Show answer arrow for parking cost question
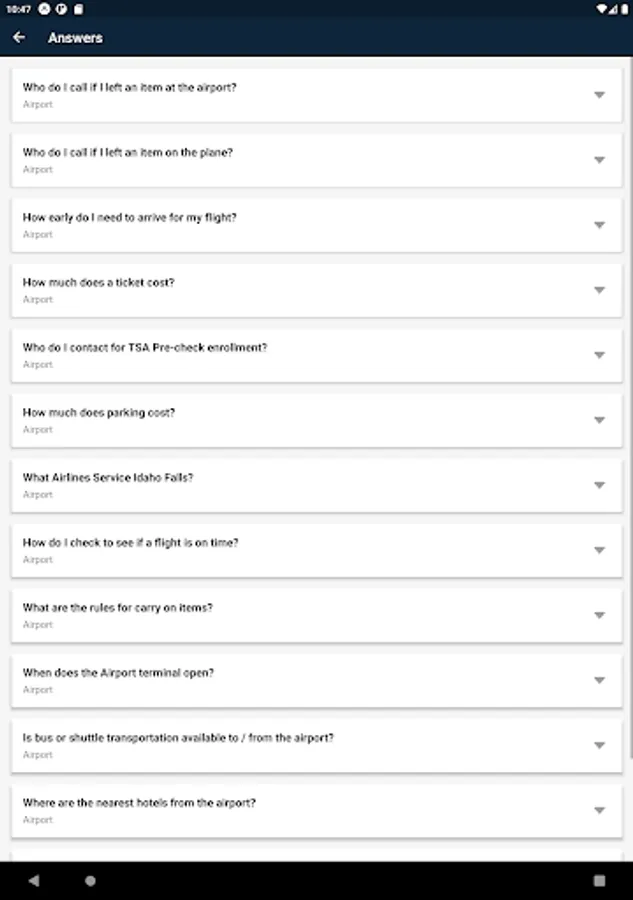This screenshot has height=900, width=633. (x=599, y=420)
